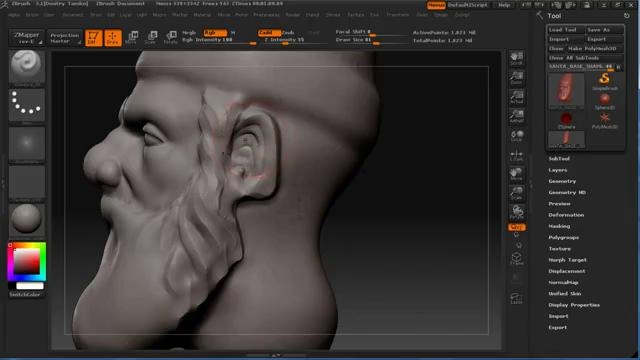Select the PolyMesh3D tool
Image resolution: width=640 pixels, height=360 pixels.
click(x=604, y=121)
